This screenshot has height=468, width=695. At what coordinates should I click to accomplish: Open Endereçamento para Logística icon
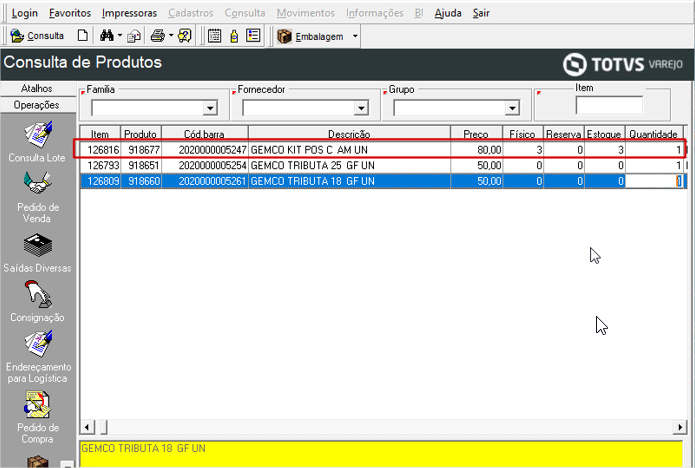coord(38,344)
